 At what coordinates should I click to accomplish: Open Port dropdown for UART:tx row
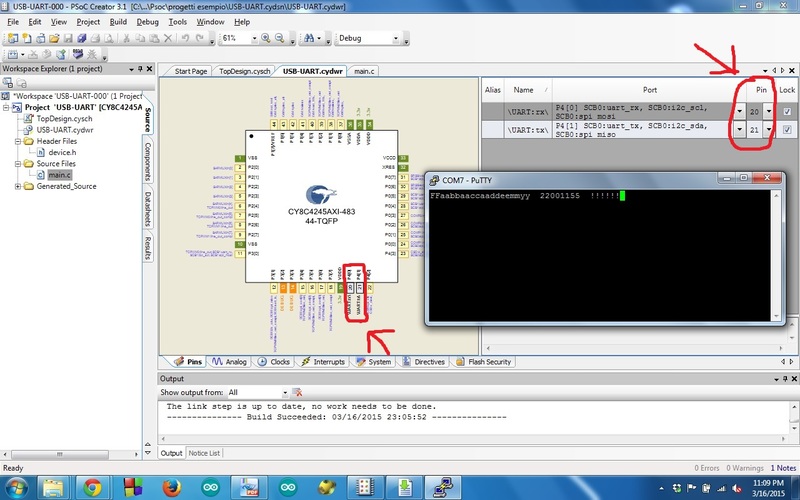coord(739,130)
